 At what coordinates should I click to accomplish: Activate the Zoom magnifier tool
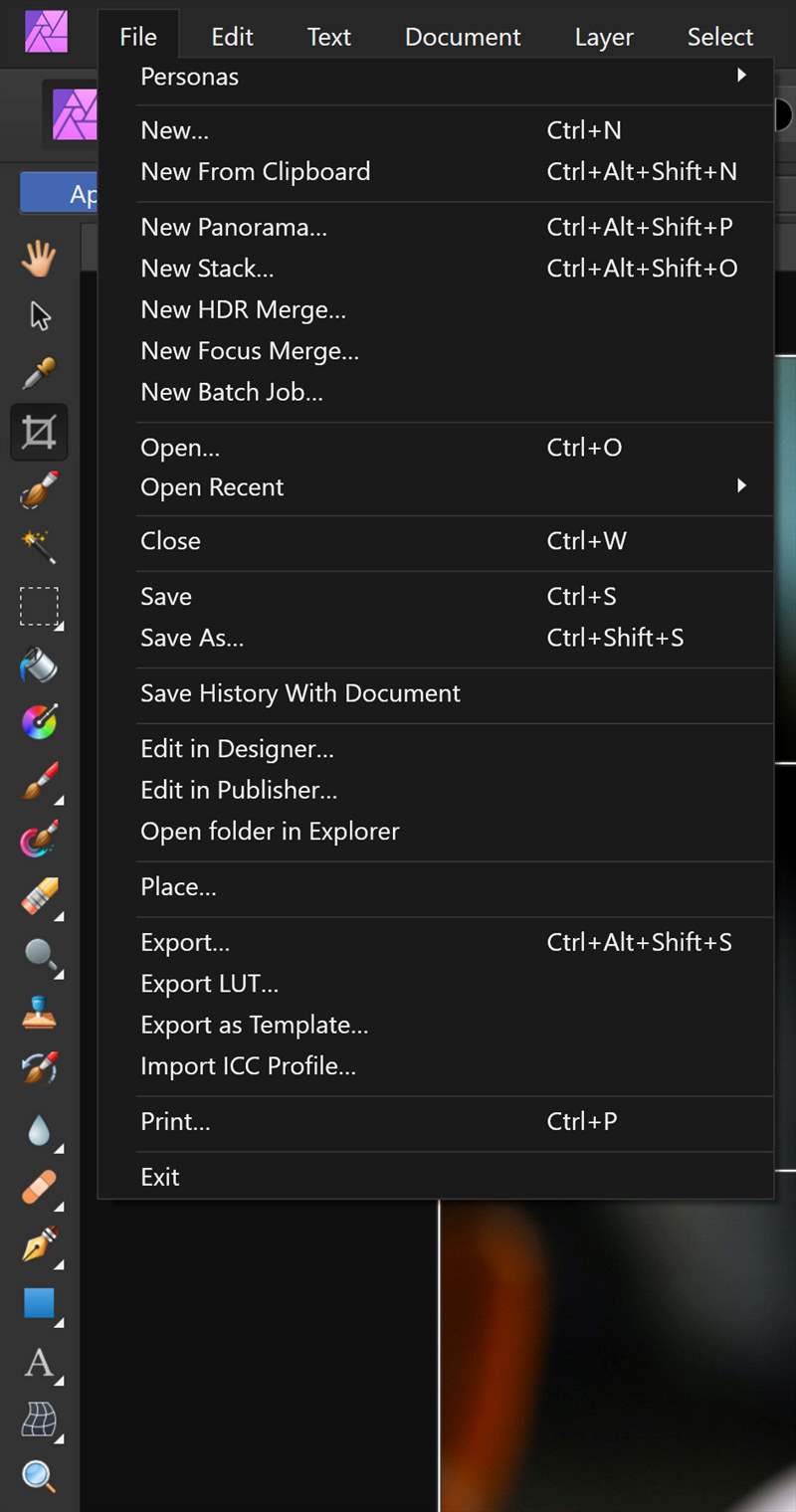(39, 1477)
